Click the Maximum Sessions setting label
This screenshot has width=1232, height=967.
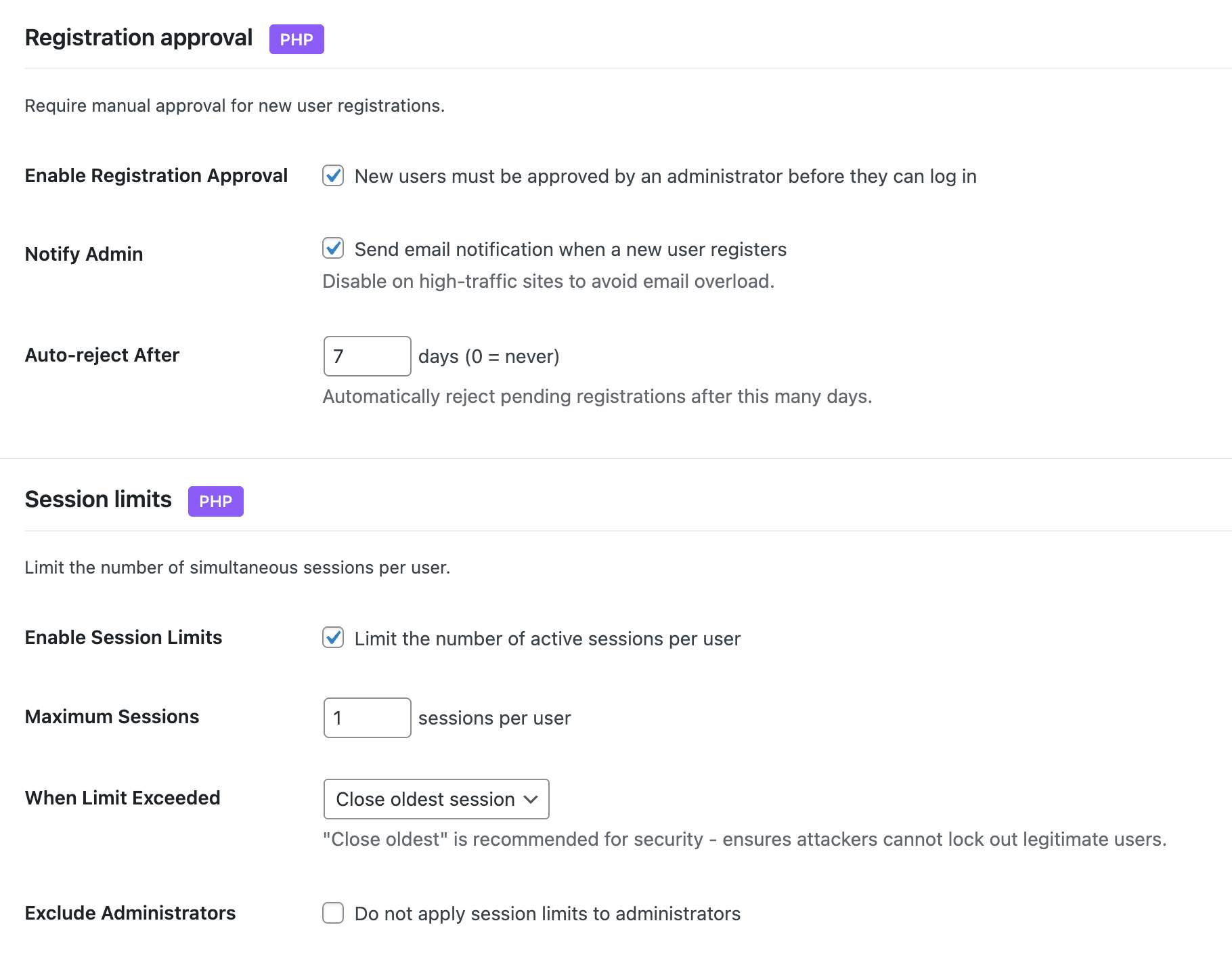tap(112, 717)
